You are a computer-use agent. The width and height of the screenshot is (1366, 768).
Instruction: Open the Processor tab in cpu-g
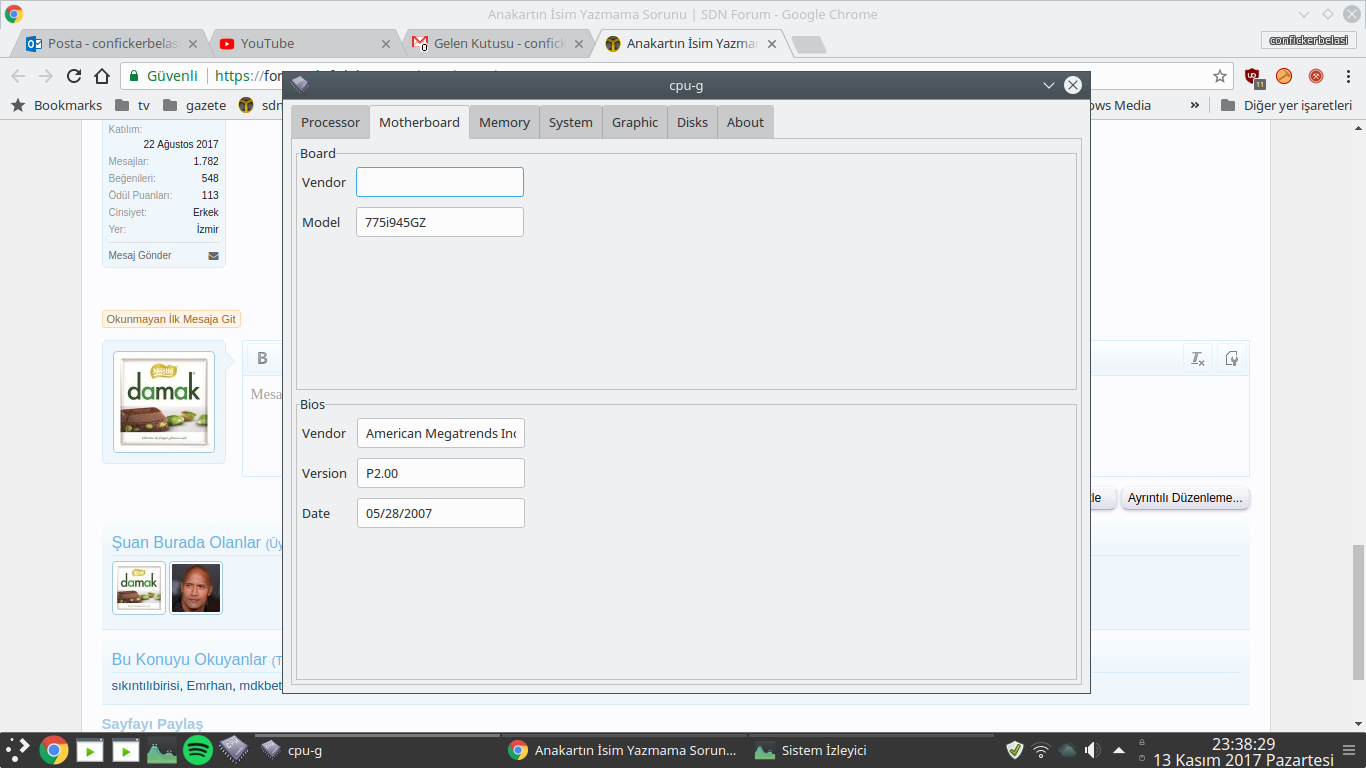[x=330, y=122]
